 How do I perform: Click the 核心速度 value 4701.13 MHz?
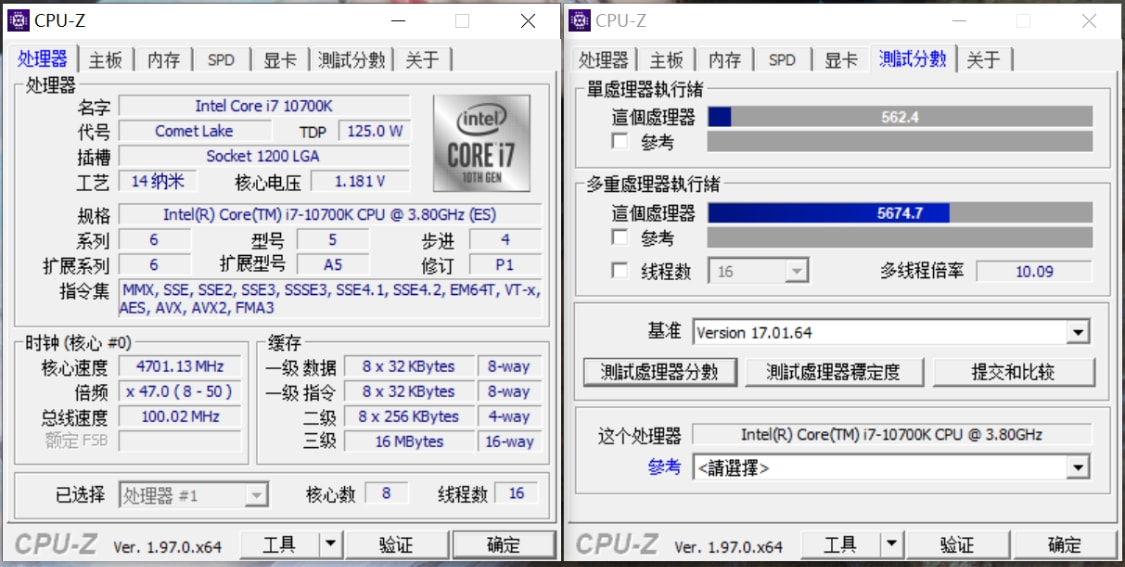tap(180, 367)
